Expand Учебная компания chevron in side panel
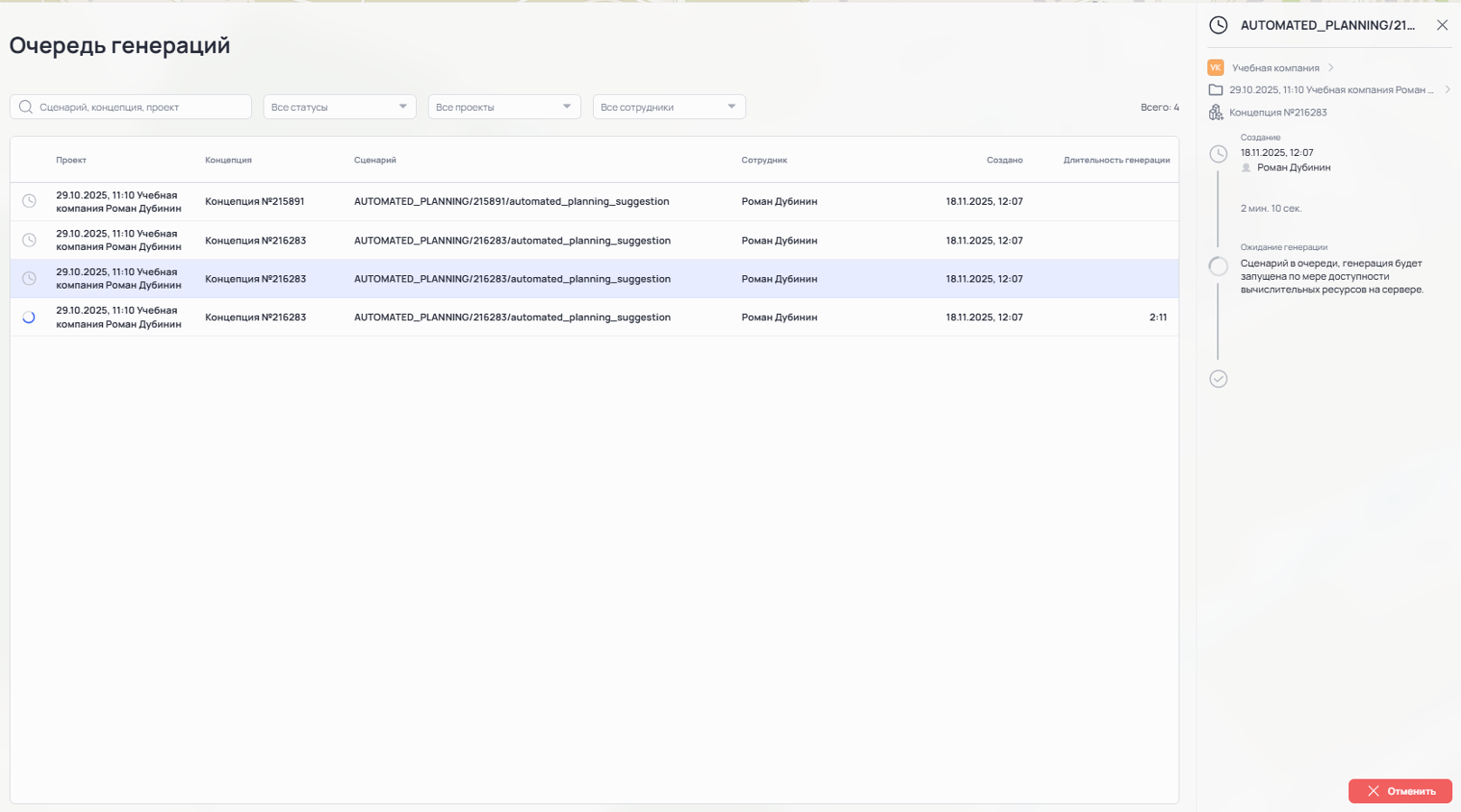The width and height of the screenshot is (1461, 812). [1331, 68]
